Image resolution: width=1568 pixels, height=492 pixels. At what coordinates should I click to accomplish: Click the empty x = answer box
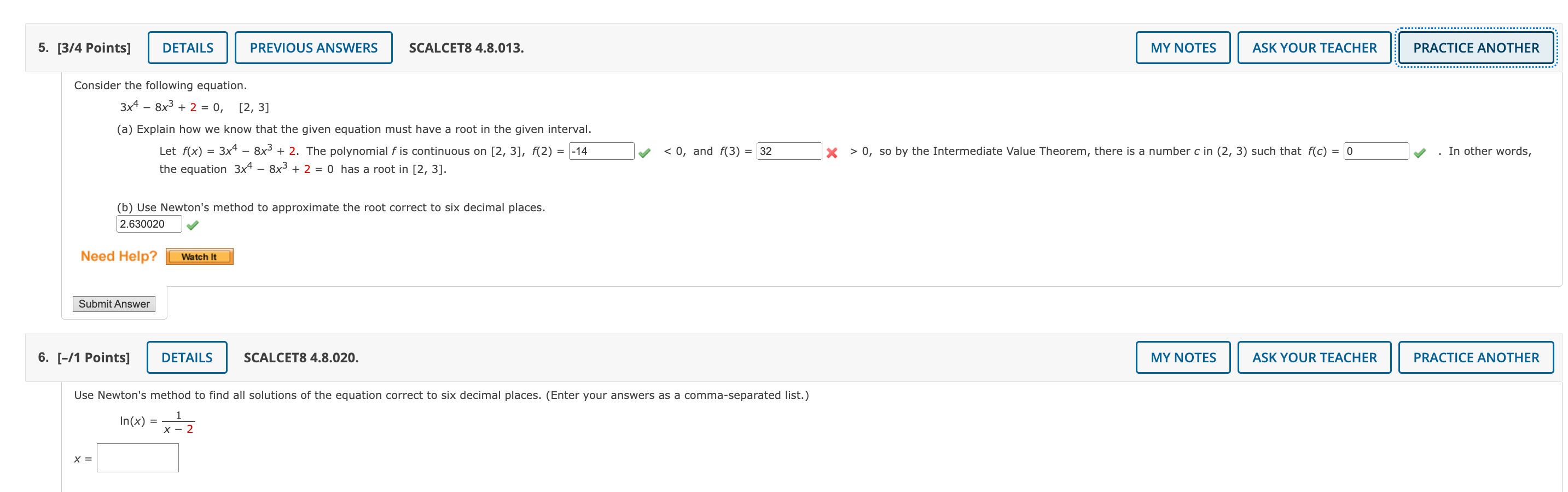click(x=137, y=458)
